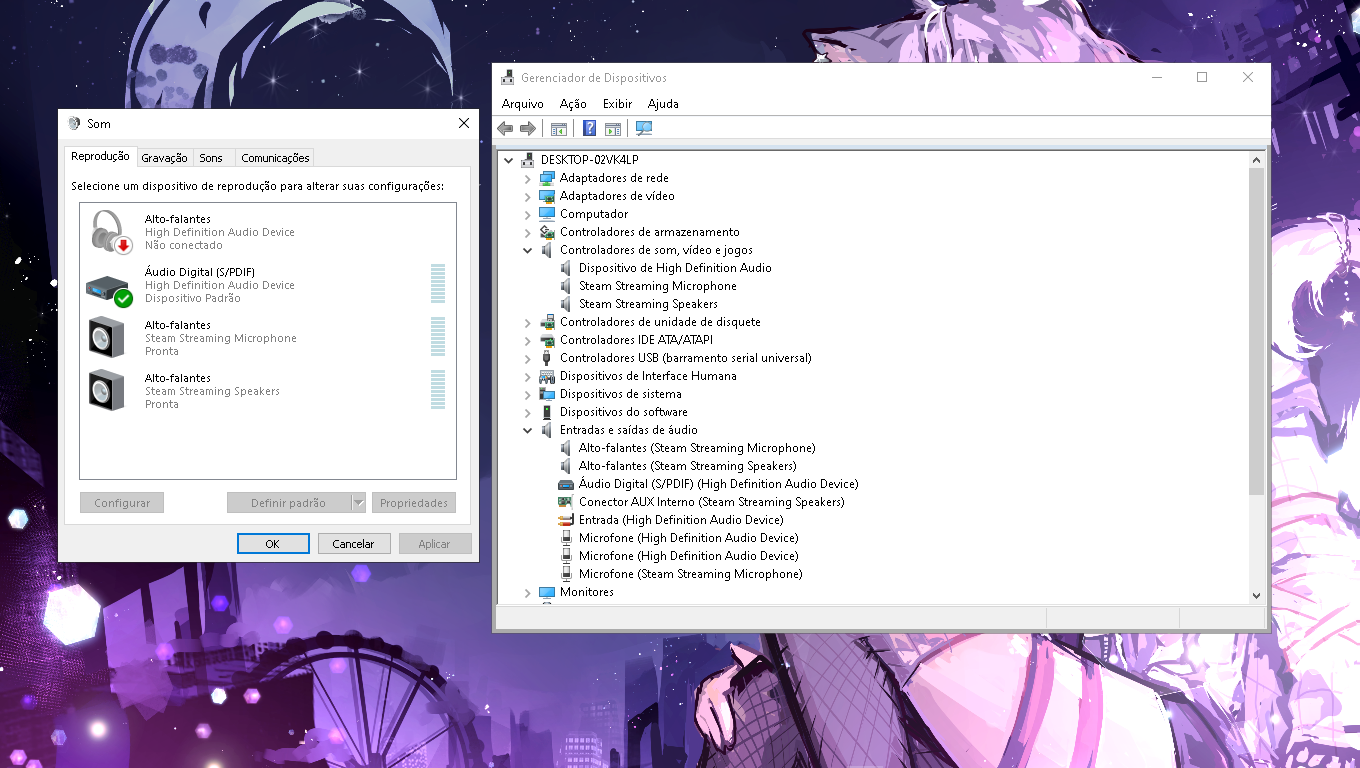Select Alto-falantes (Steam Streaming Microphone) entry
The height and width of the screenshot is (768, 1360).
(x=697, y=448)
